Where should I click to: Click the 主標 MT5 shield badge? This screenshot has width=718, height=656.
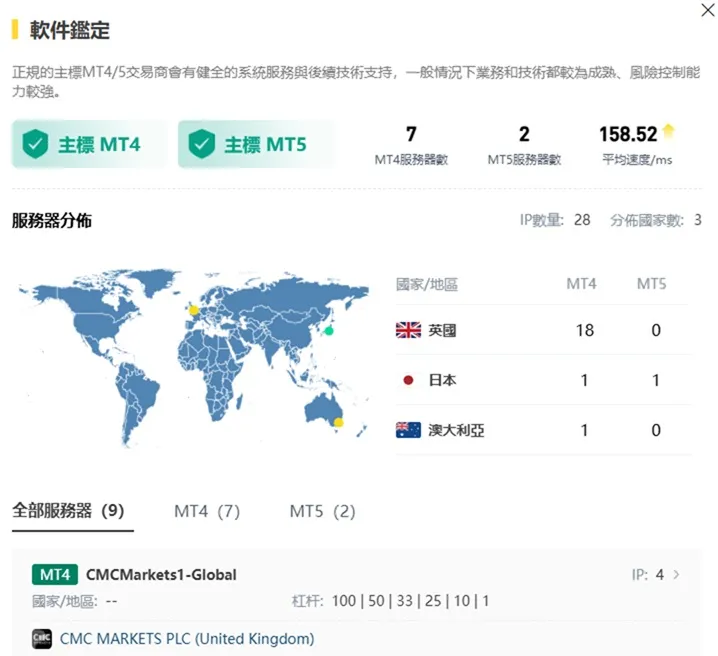click(256, 144)
